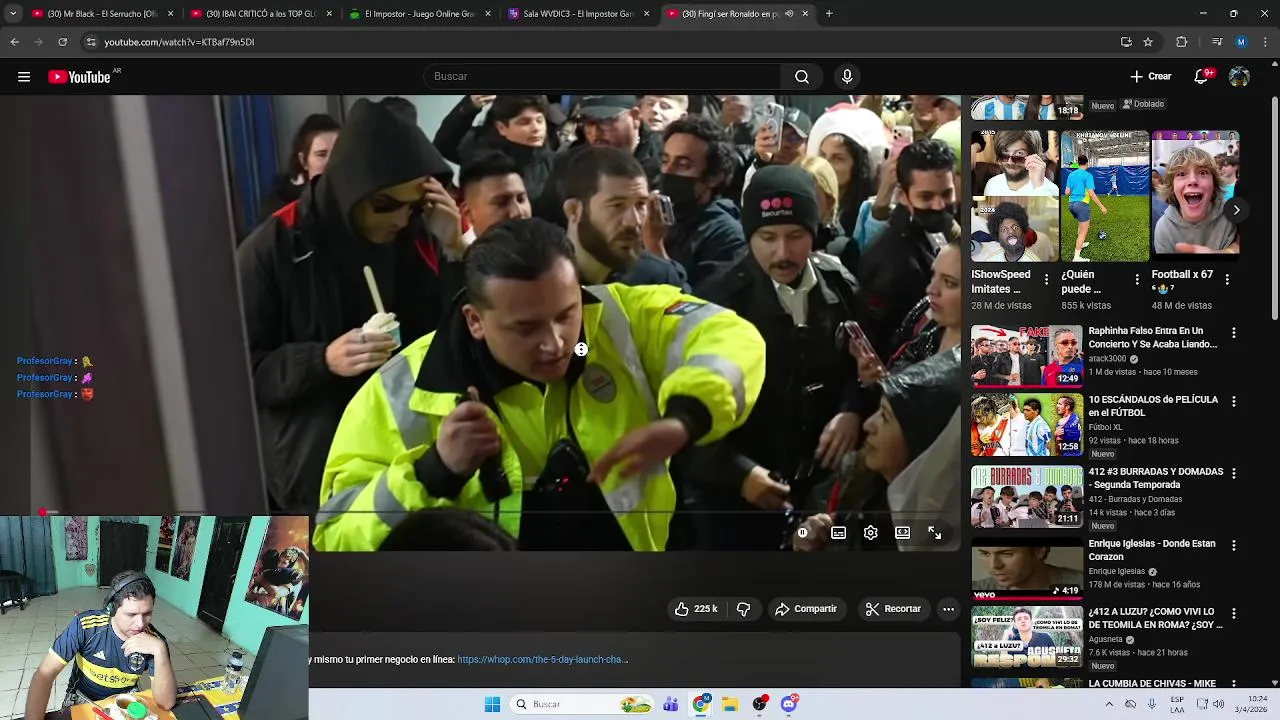Screen dimensions: 1280x720
Task: Open YouTube notifications bell
Action: [x=1202, y=77]
